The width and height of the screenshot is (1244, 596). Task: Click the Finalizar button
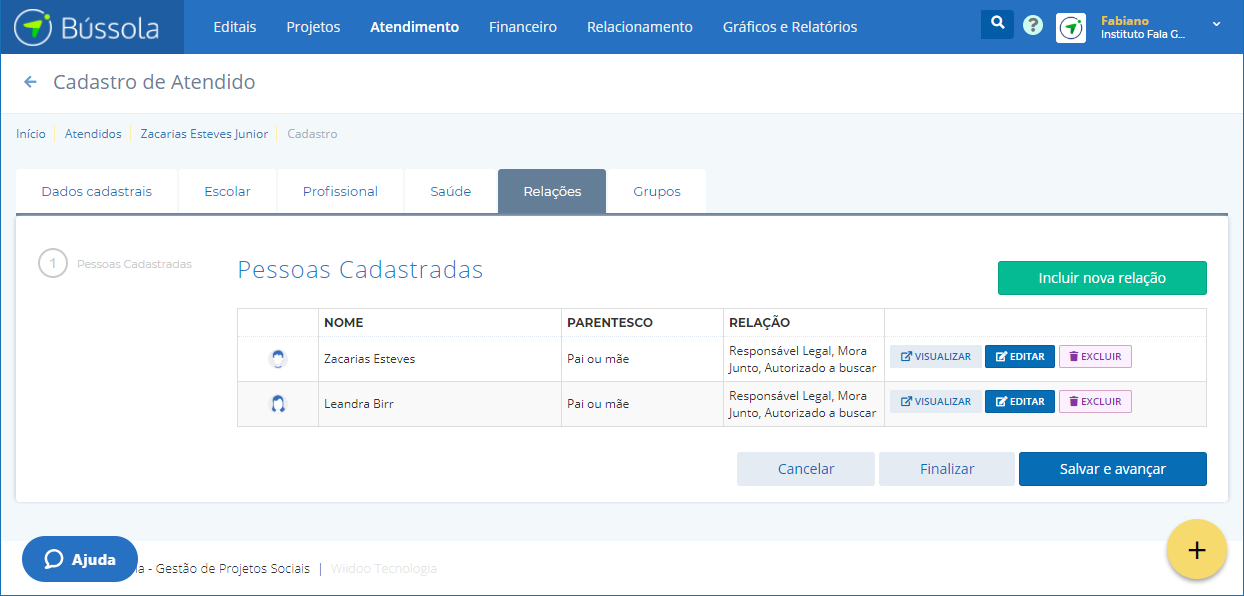point(947,469)
